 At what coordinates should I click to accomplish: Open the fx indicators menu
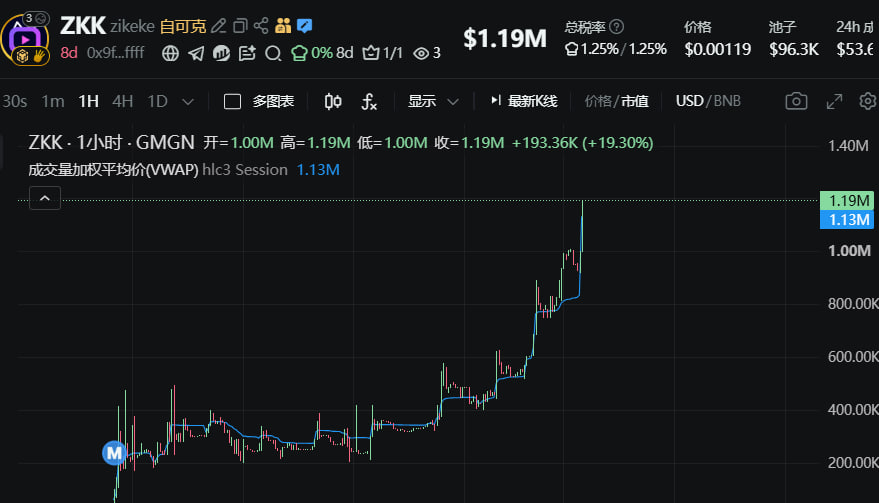click(369, 101)
